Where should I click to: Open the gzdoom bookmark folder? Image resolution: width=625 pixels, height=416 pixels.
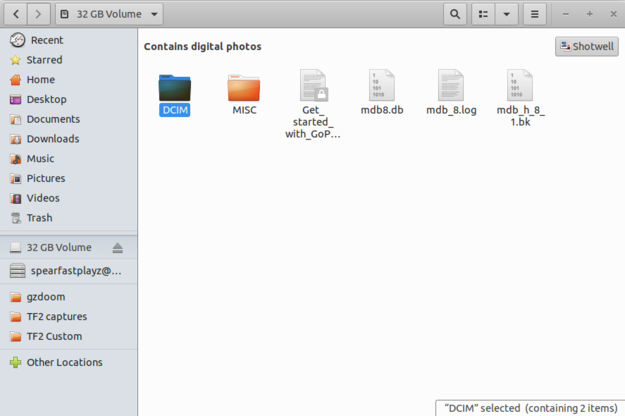point(46,297)
